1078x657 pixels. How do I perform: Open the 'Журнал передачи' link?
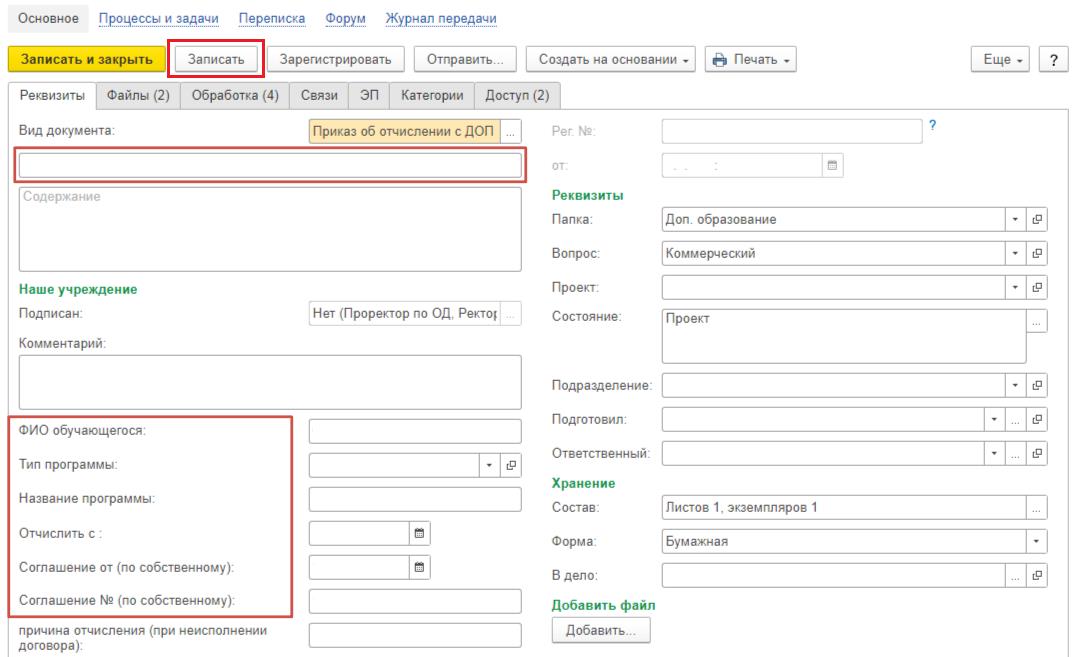441,19
